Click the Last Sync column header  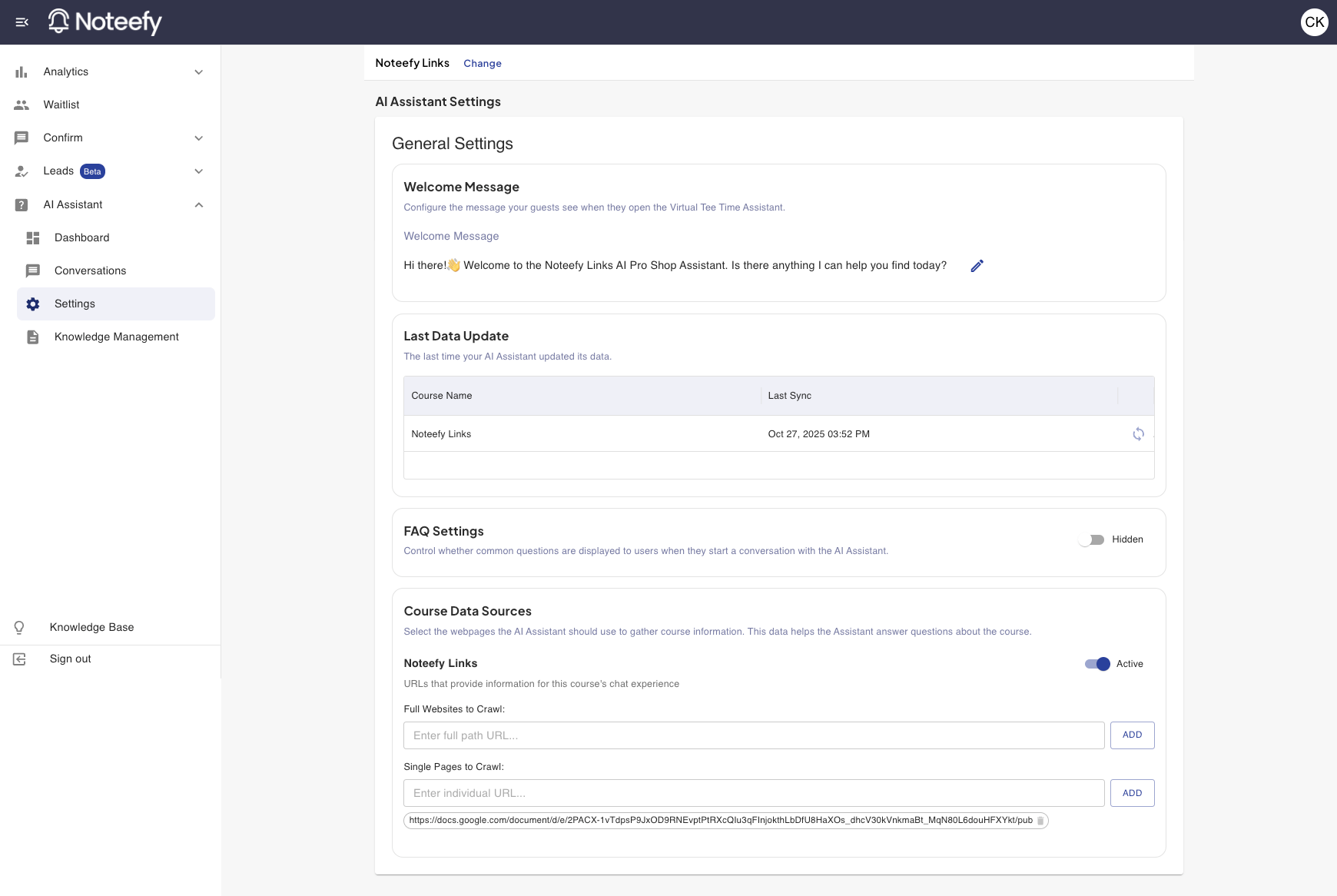(x=789, y=396)
